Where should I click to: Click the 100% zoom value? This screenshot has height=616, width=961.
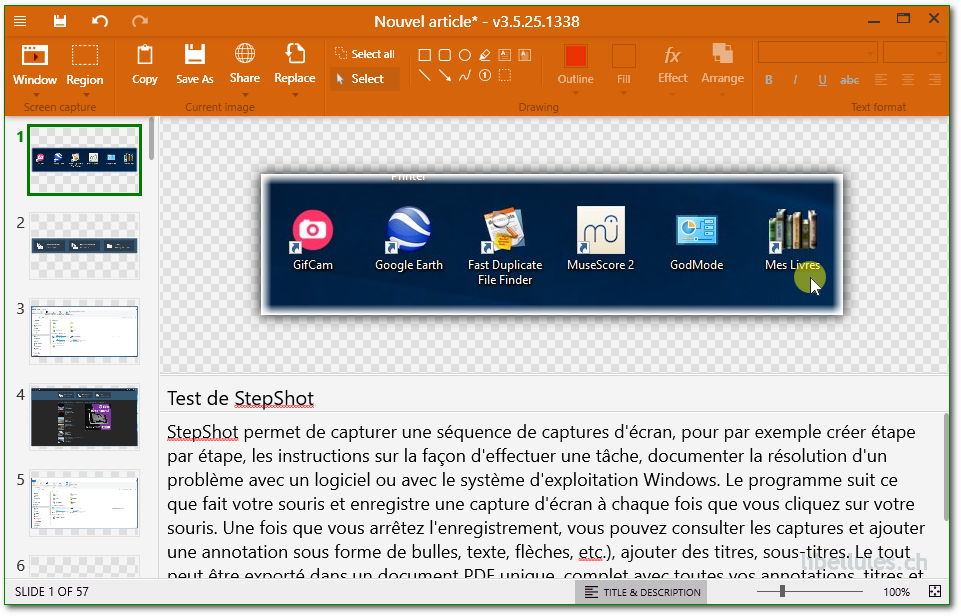point(896,592)
